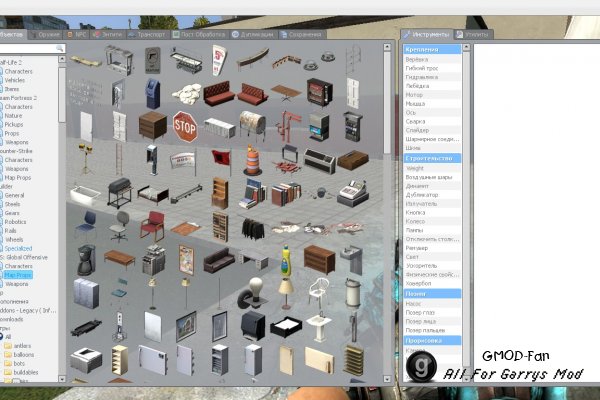Screen dimensions: 600x400
Task: Open the antlers folder
Action: (22, 346)
